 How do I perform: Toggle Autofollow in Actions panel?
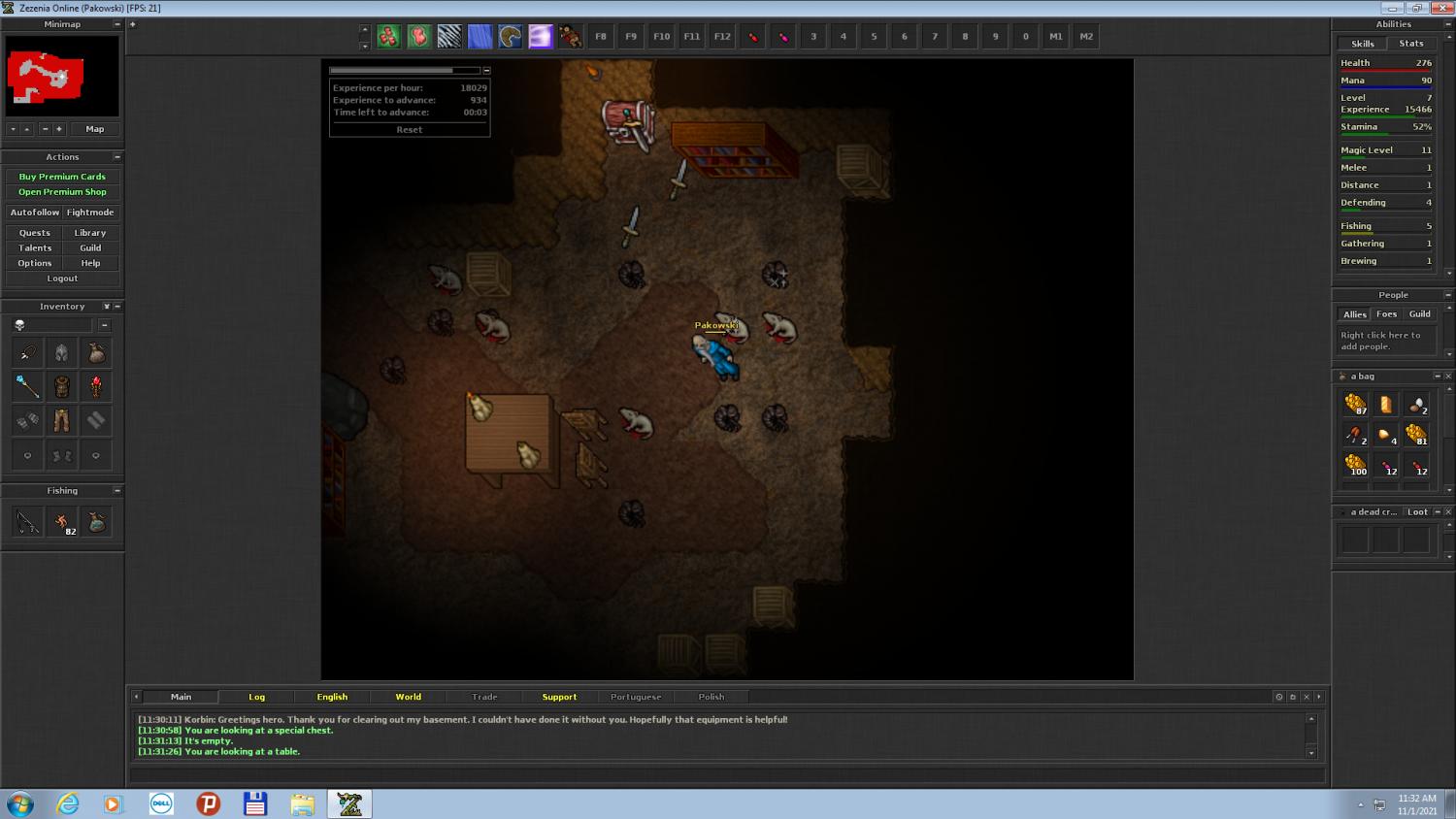(35, 213)
